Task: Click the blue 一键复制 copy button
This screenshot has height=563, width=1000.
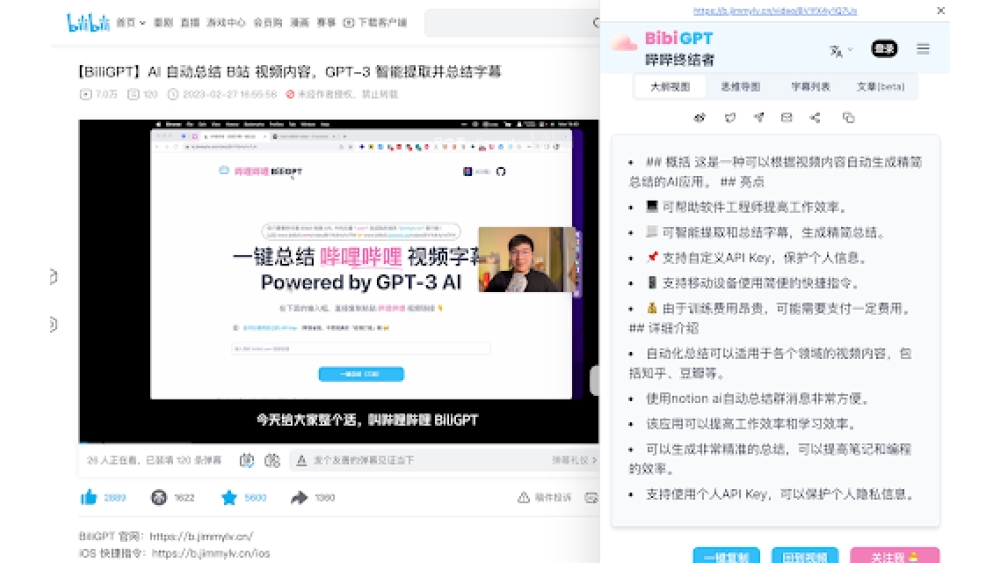Action: pos(726,557)
